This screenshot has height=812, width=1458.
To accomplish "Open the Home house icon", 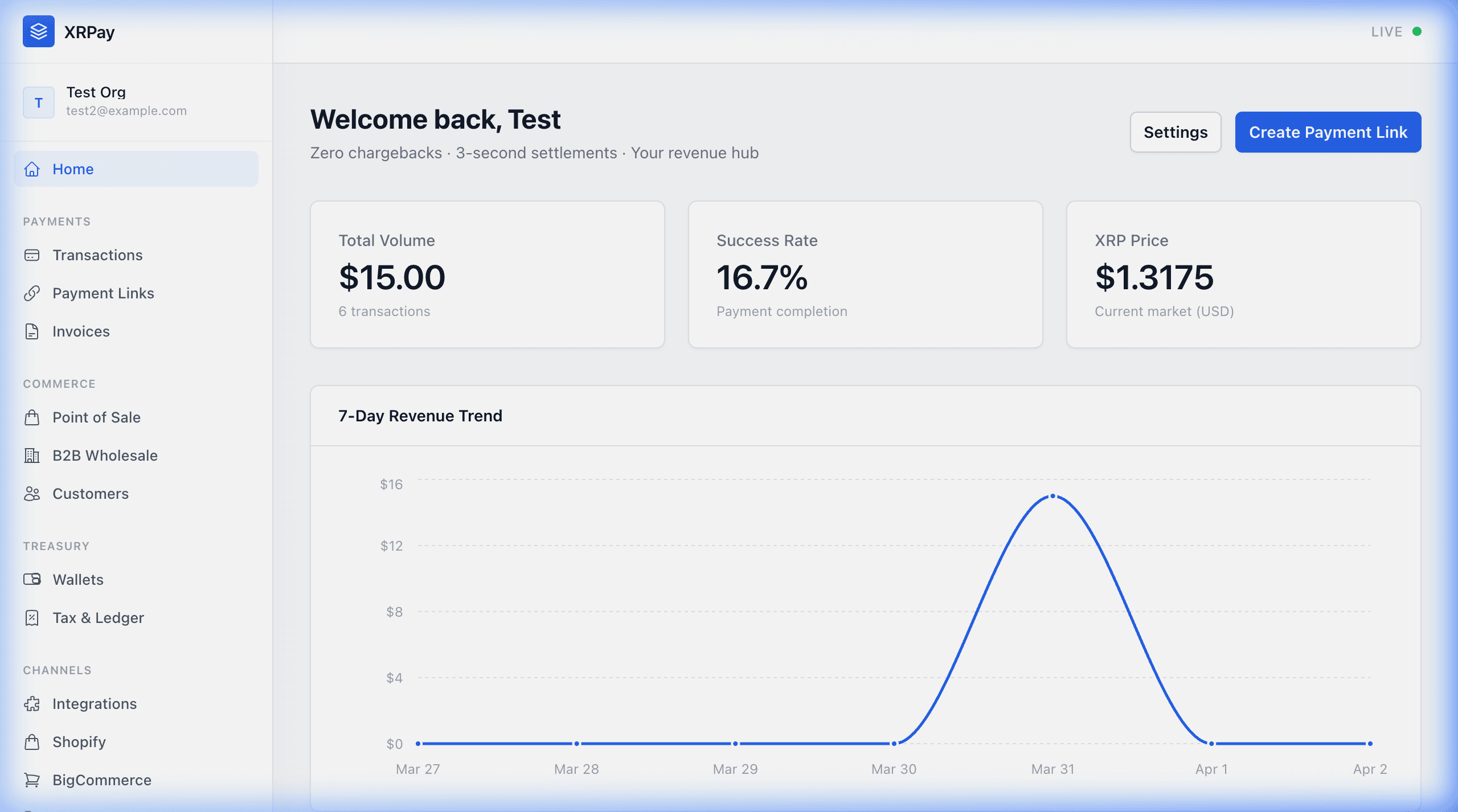I will click(x=32, y=169).
